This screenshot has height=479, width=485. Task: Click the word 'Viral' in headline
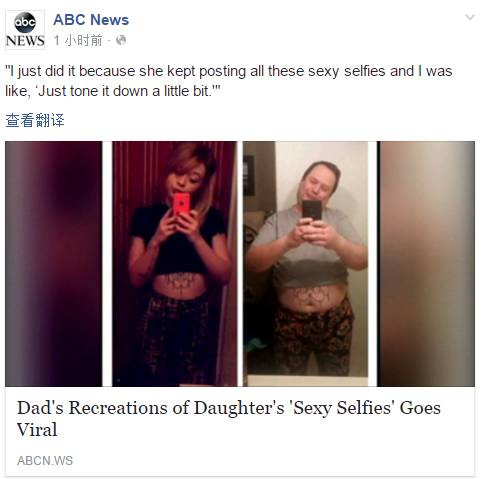coord(37,429)
